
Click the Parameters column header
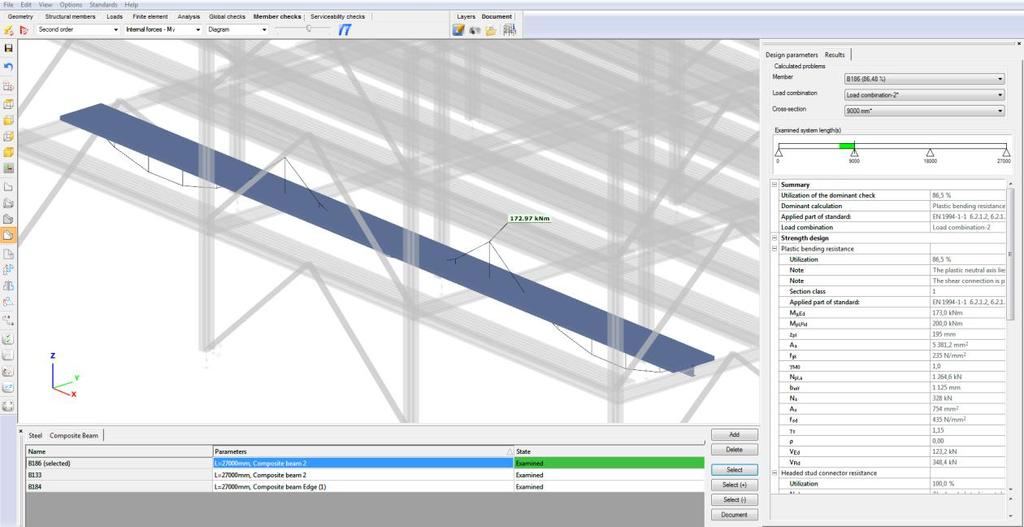363,451
